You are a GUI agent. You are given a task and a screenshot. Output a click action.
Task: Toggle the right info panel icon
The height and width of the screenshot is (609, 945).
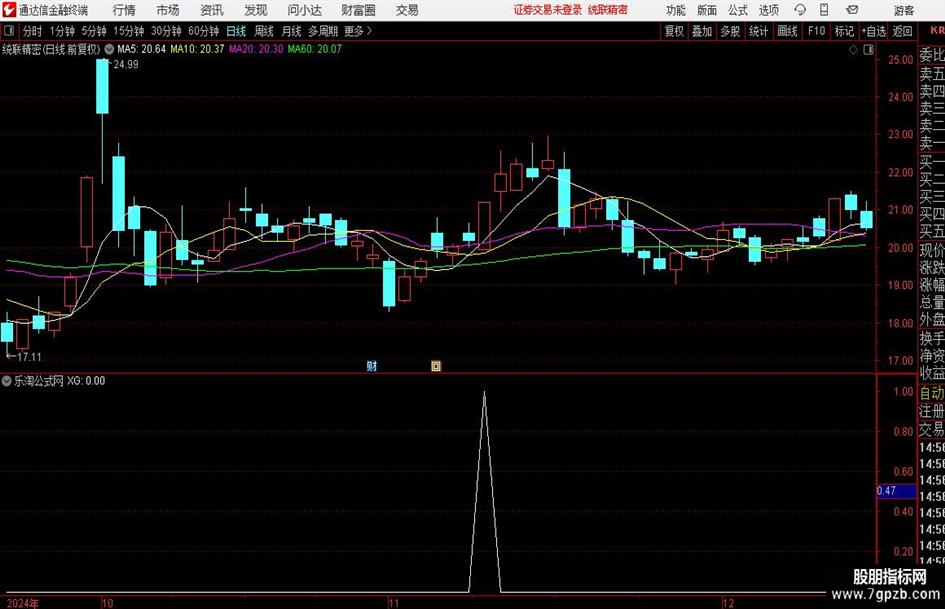pos(868,50)
